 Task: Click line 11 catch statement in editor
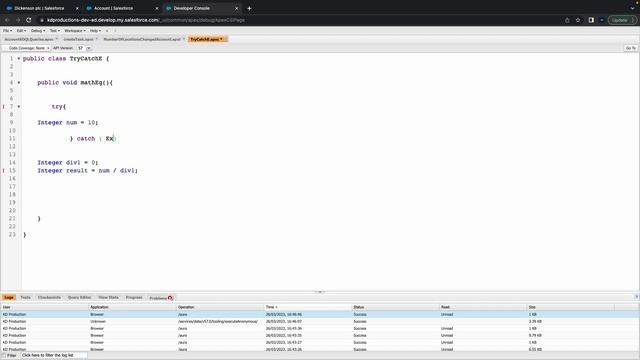coord(93,139)
